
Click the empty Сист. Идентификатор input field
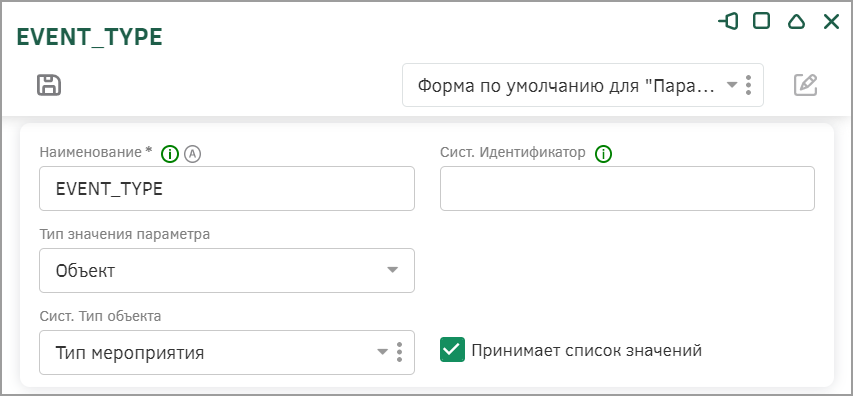click(627, 188)
